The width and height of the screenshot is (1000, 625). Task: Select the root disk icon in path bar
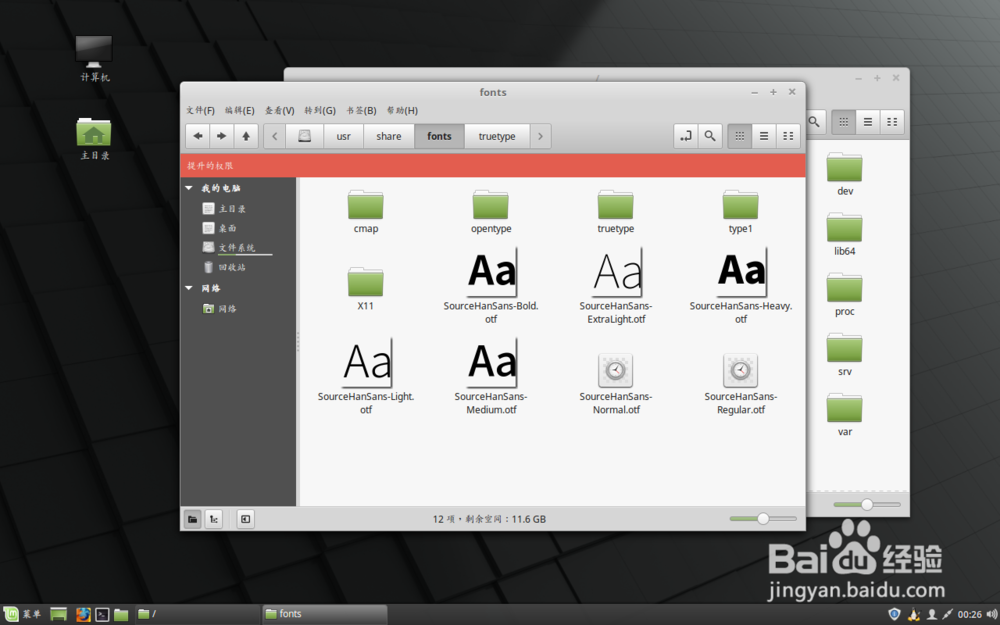pos(305,136)
